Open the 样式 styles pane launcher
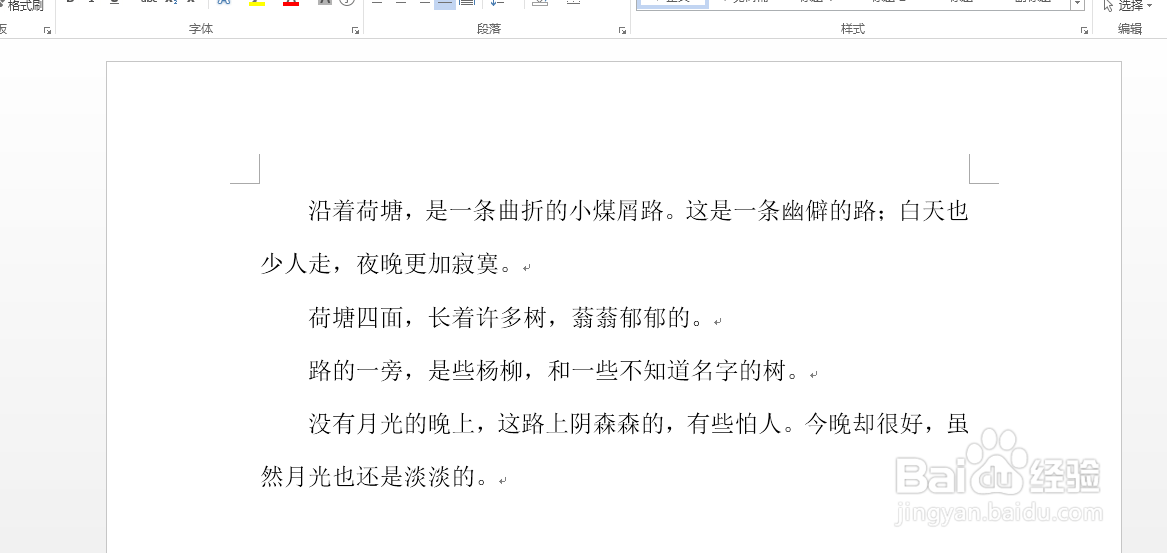 click(1084, 31)
